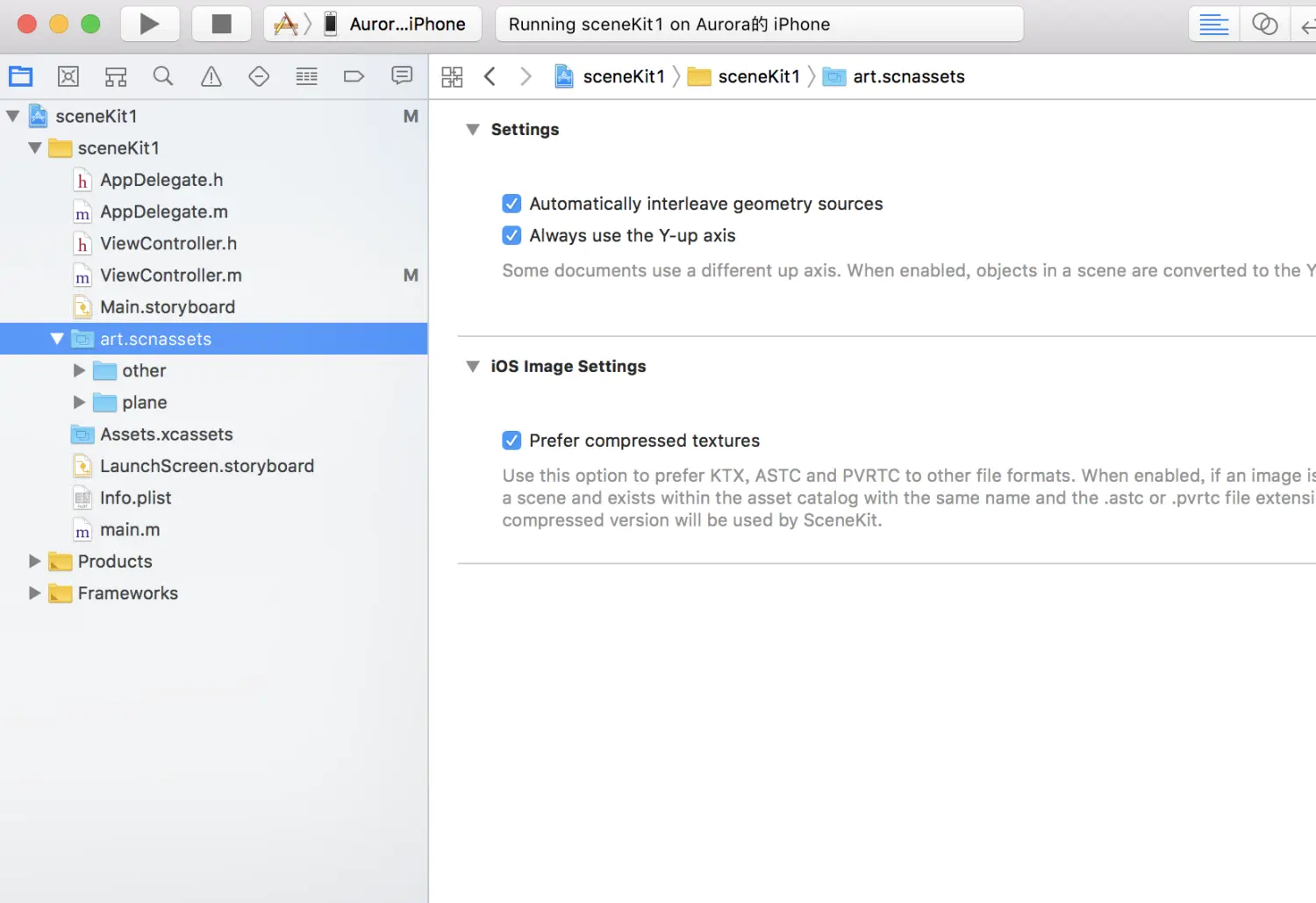Image resolution: width=1316 pixels, height=903 pixels.
Task: Click the iOS Image Settings title
Action: click(x=569, y=367)
